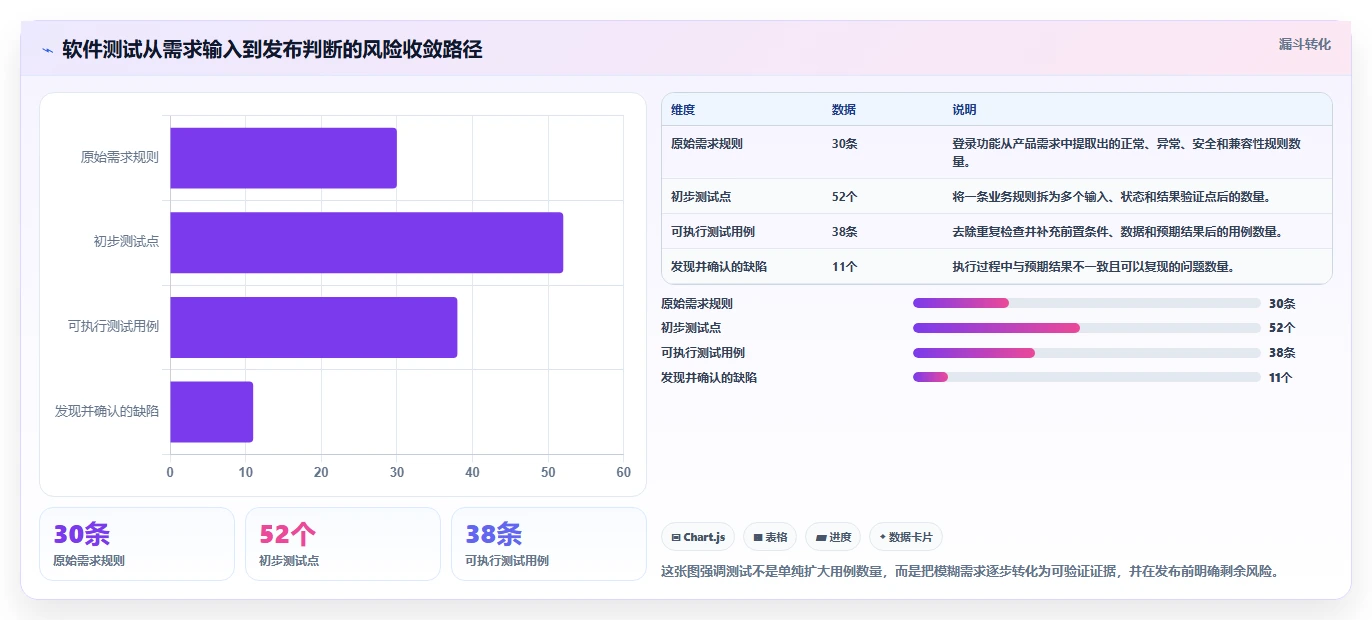Click the progress bar for 发现并确认的缺陷
The width and height of the screenshot is (1372, 620).
(x=1086, y=377)
